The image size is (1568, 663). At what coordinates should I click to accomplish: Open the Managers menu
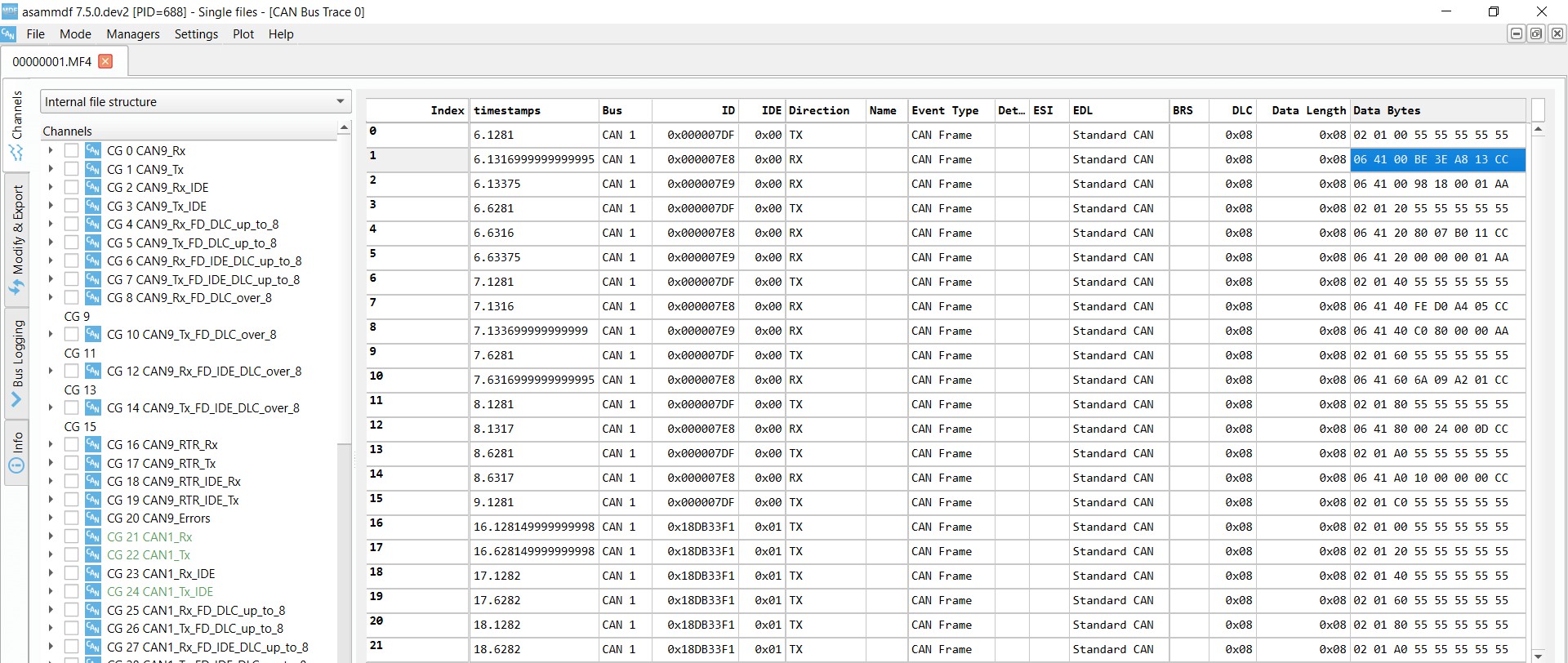click(x=133, y=34)
